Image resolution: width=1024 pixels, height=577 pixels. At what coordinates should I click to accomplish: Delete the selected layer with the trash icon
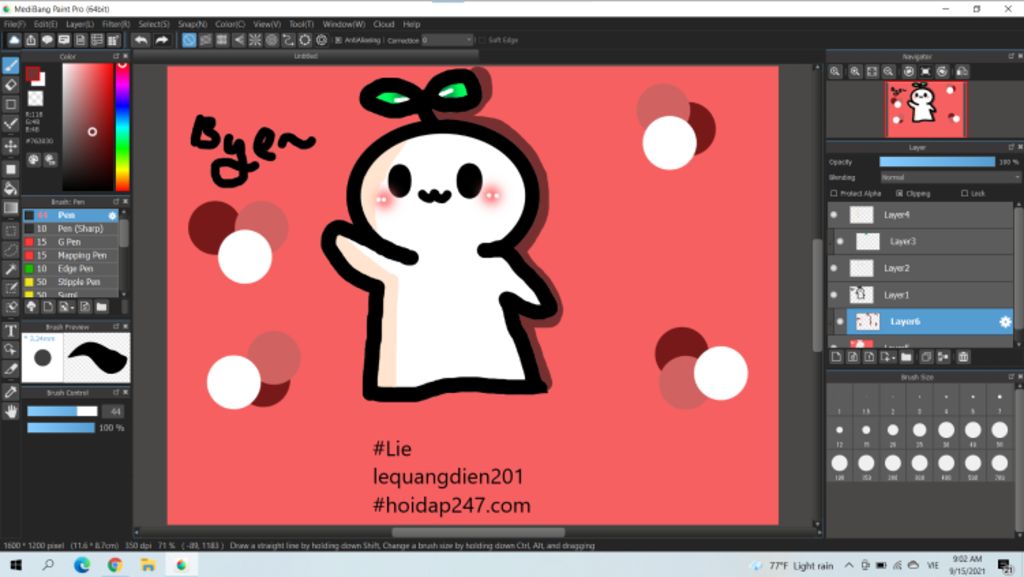[x=963, y=357]
